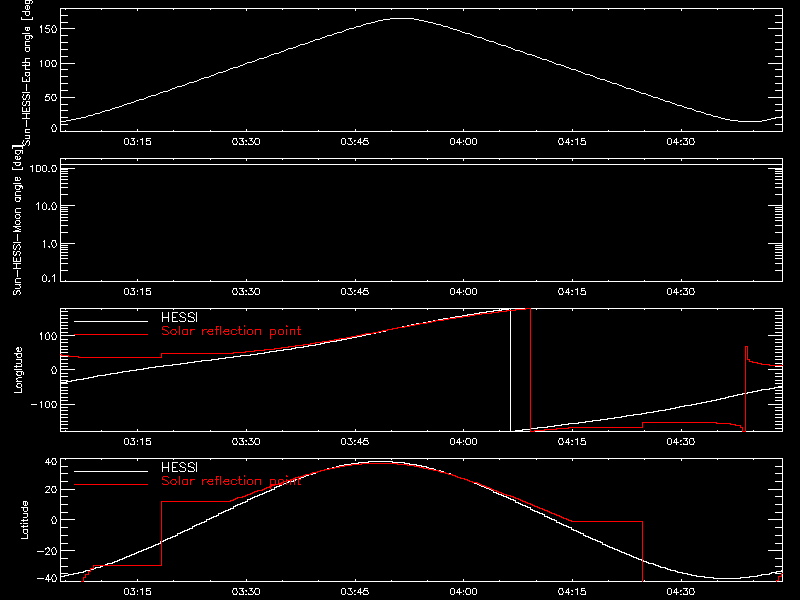Click the 100 tick on Earth angle axis
The image size is (800, 600).
(x=47, y=63)
